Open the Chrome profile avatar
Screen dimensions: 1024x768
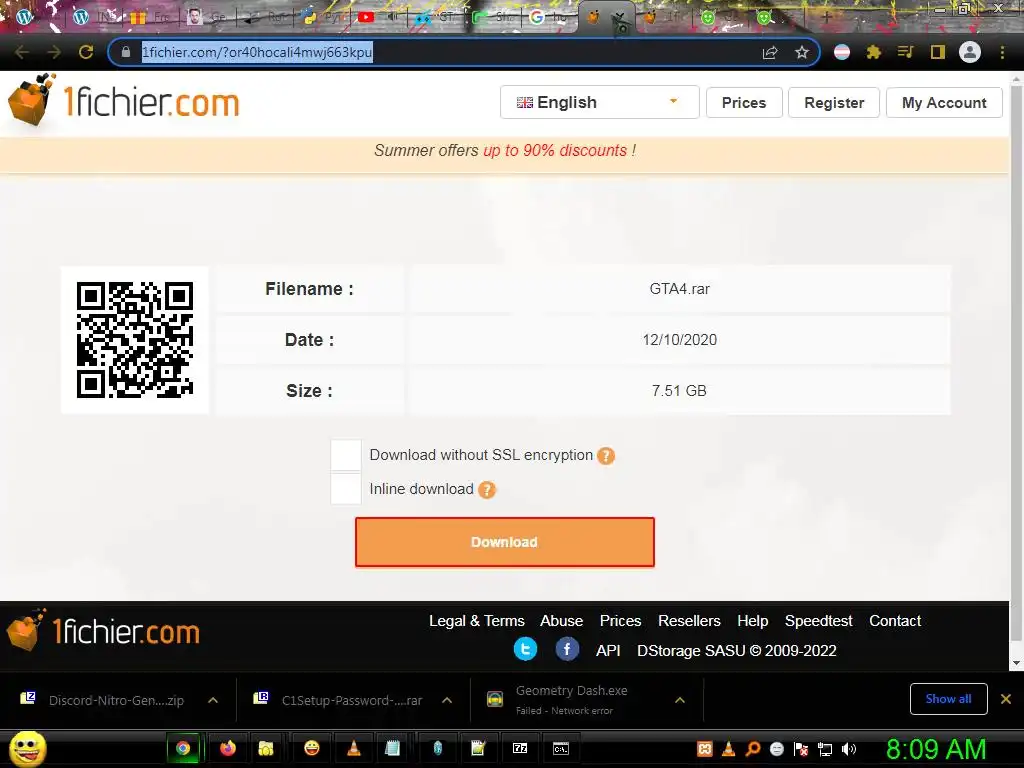970,52
